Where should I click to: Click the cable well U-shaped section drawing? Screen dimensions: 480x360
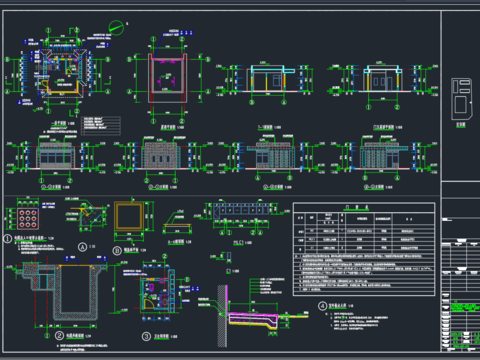[74, 292]
